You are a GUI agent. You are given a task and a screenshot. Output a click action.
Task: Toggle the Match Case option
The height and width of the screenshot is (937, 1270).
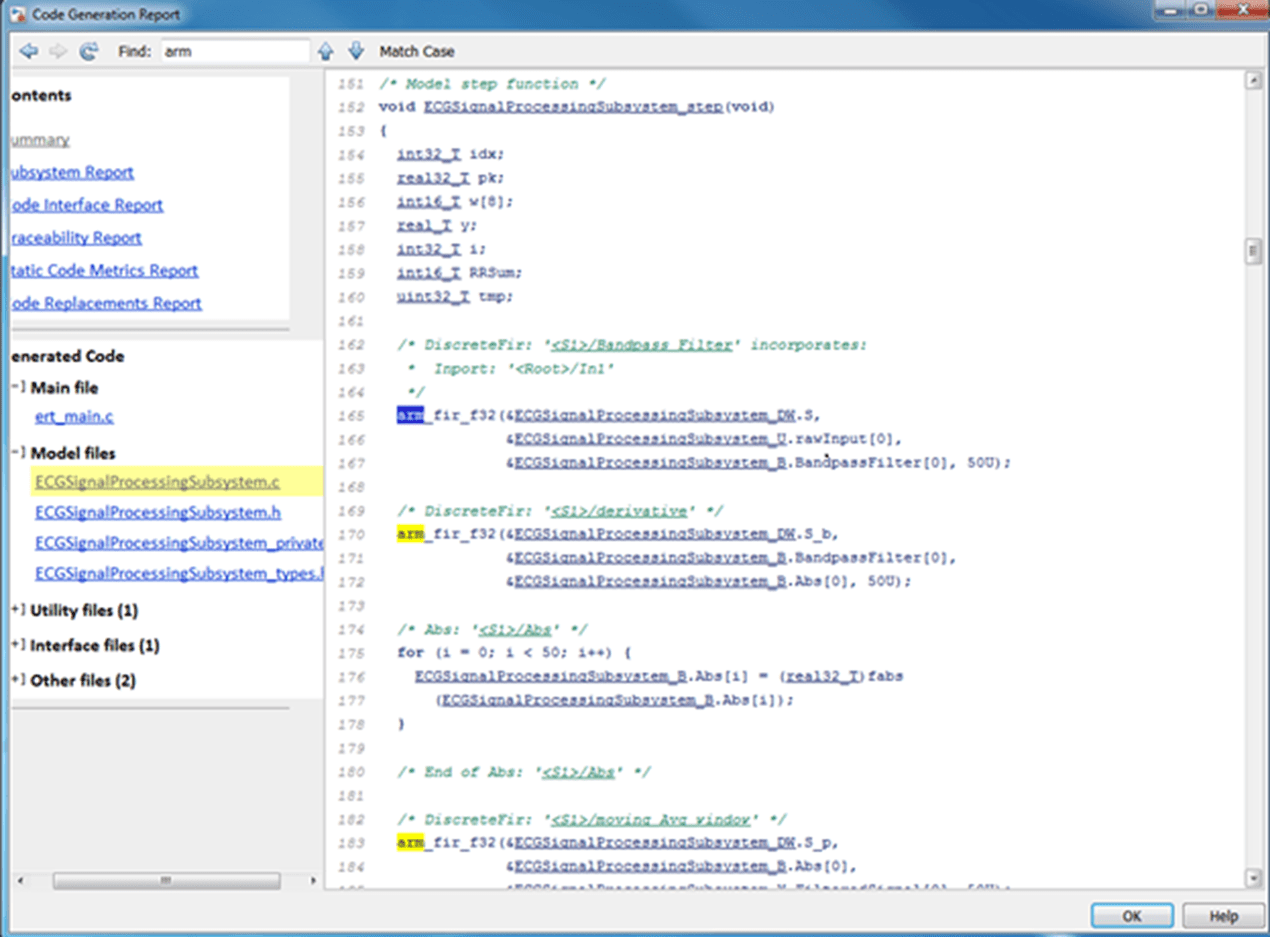coord(416,51)
